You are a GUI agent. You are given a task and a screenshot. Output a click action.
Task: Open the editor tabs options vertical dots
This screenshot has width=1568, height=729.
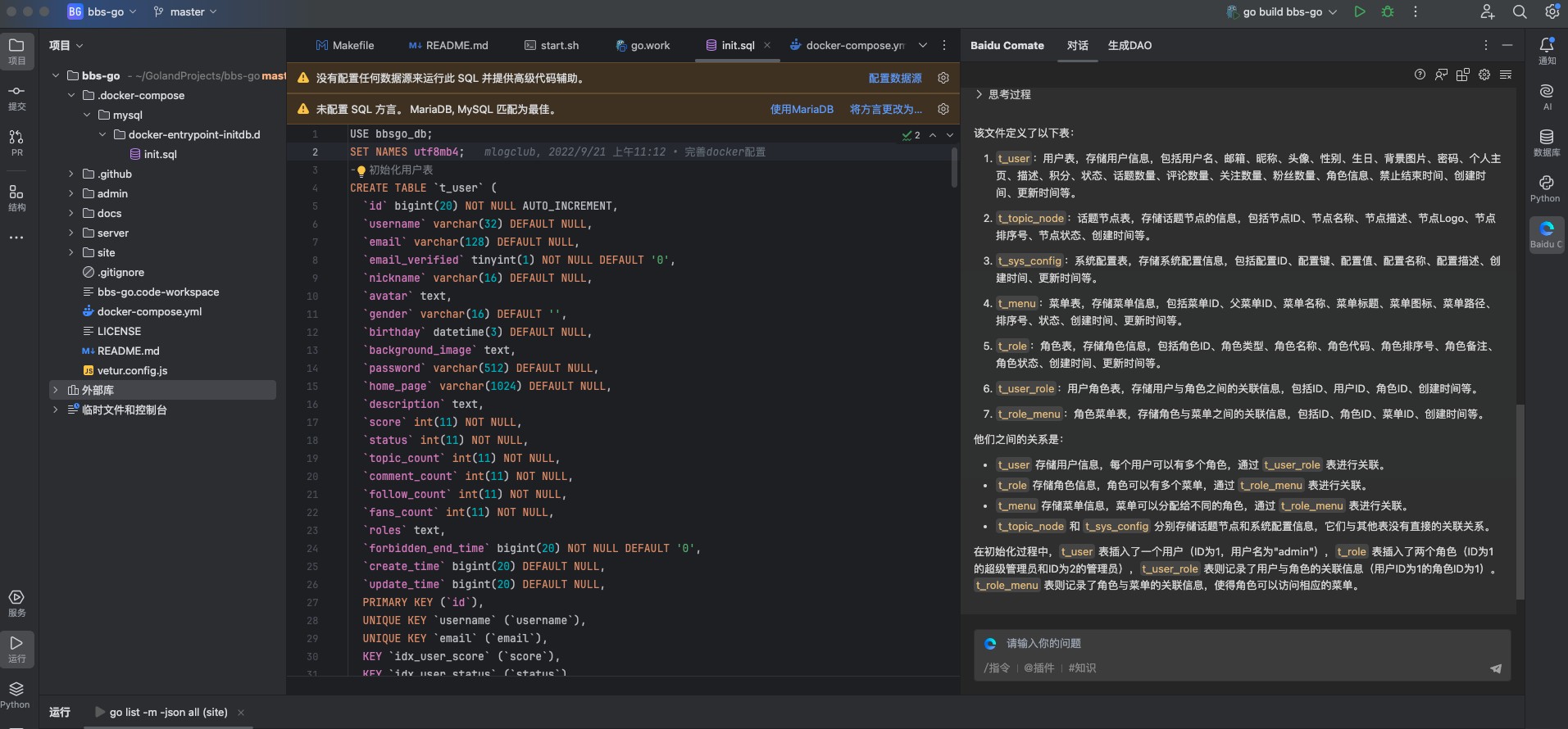click(944, 45)
